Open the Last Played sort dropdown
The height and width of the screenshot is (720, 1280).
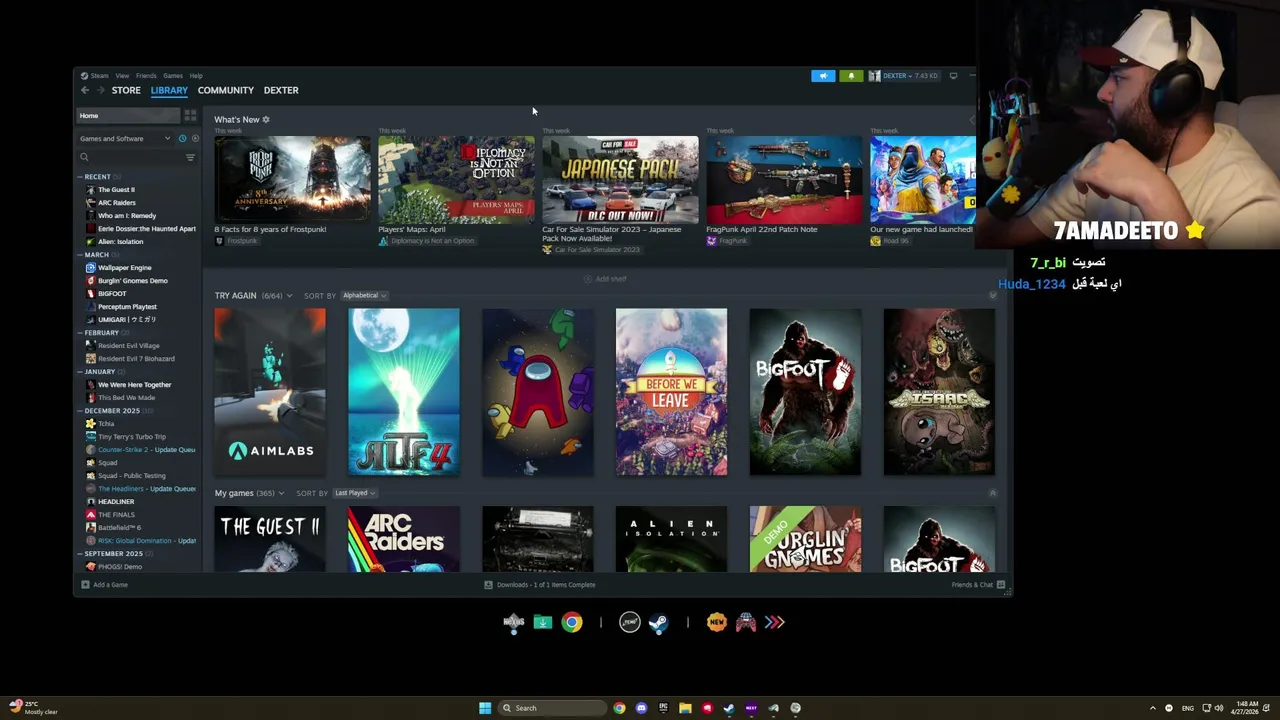(x=354, y=493)
